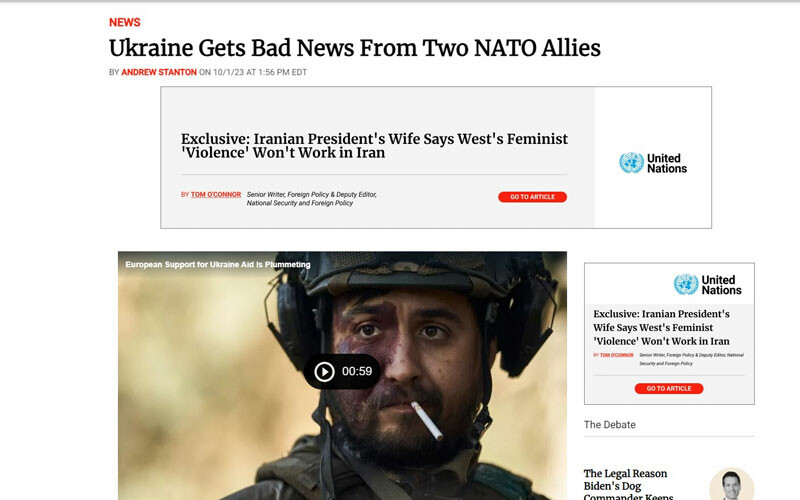800x500 pixels.
Task: Click Go To Article button in sidebar
Action: click(x=669, y=389)
